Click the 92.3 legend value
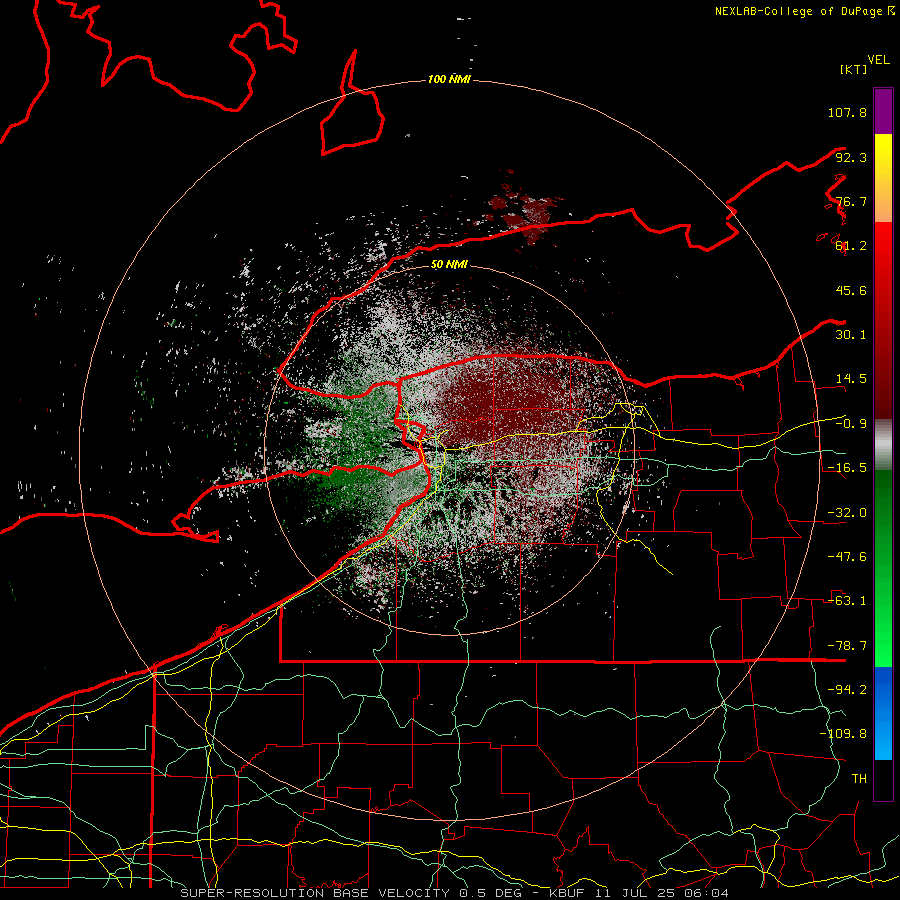This screenshot has height=900, width=900. coord(851,157)
